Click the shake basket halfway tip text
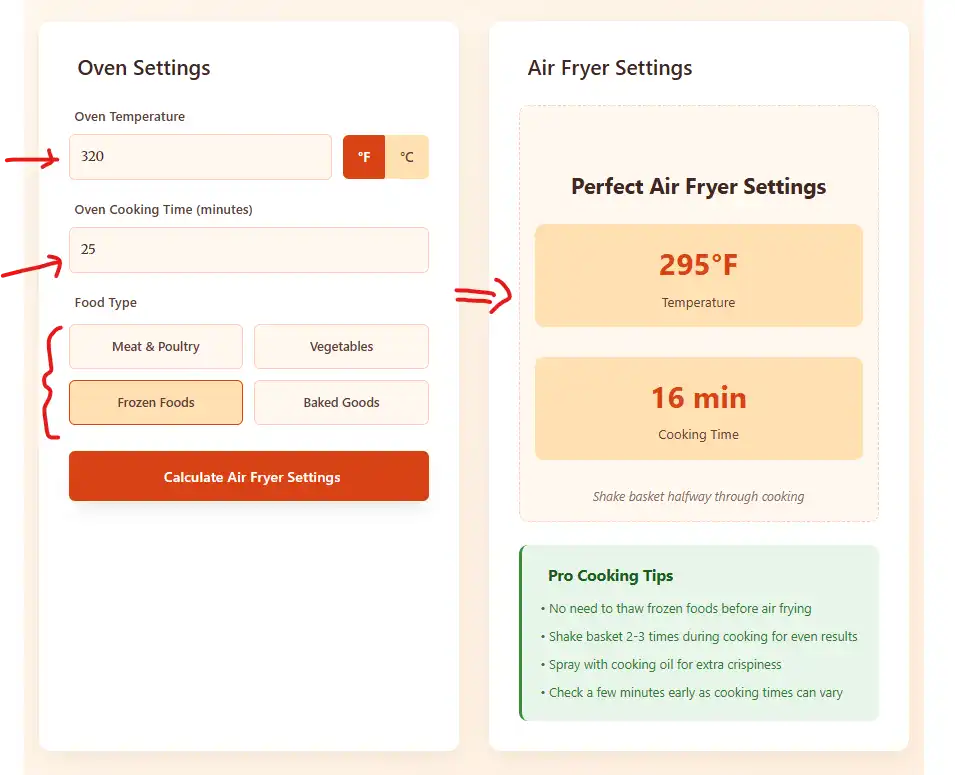This screenshot has height=775, width=955. click(698, 496)
